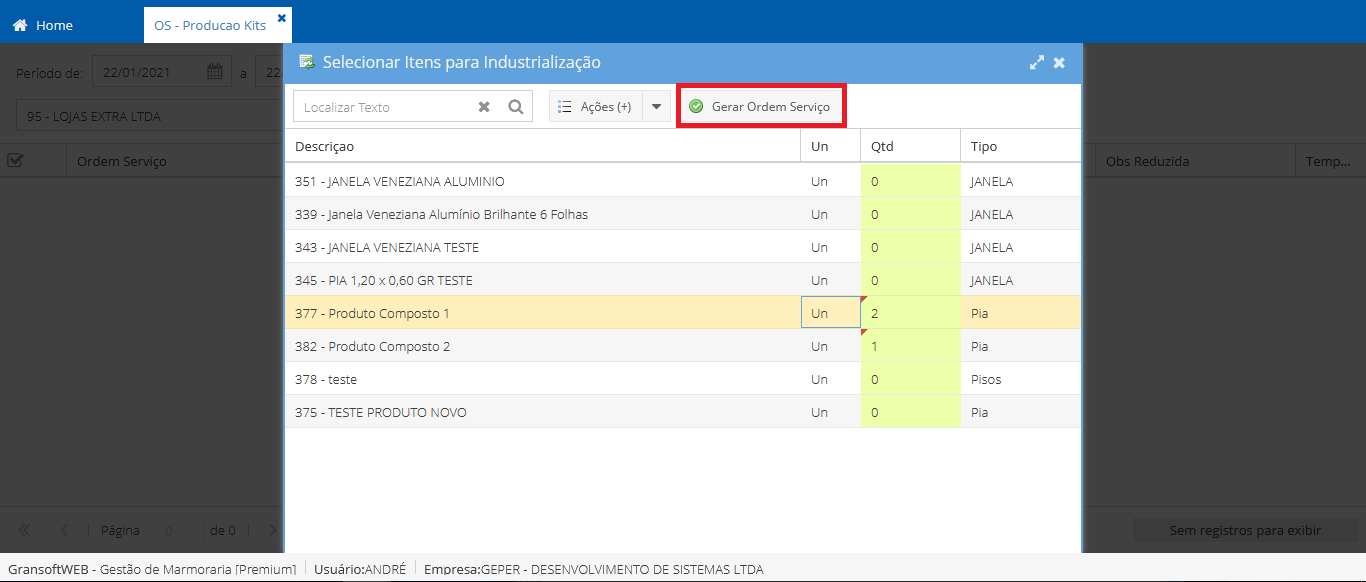
Task: Go to first page with double-arrow icon
Action: click(24, 530)
